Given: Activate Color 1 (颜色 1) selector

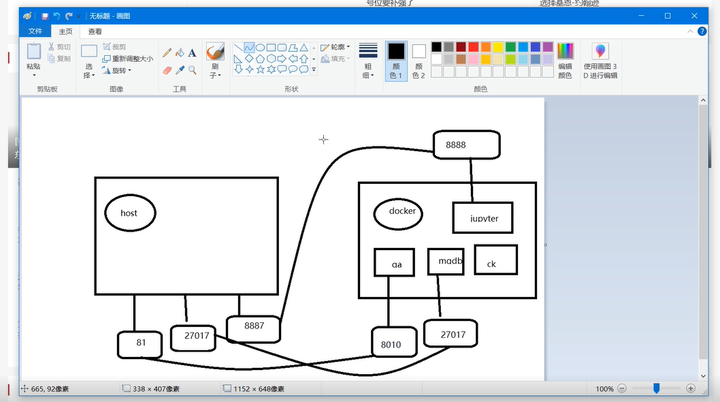Looking at the screenshot, I should click(x=396, y=61).
